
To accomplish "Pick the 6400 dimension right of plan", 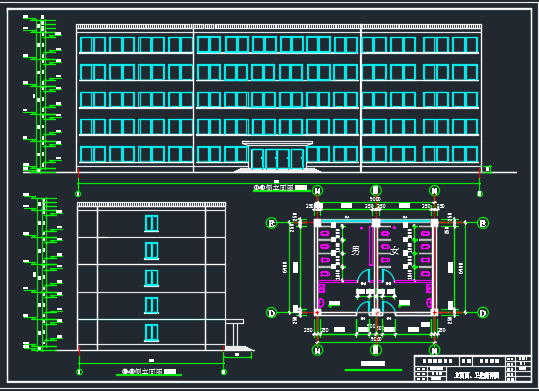I will [461, 268].
